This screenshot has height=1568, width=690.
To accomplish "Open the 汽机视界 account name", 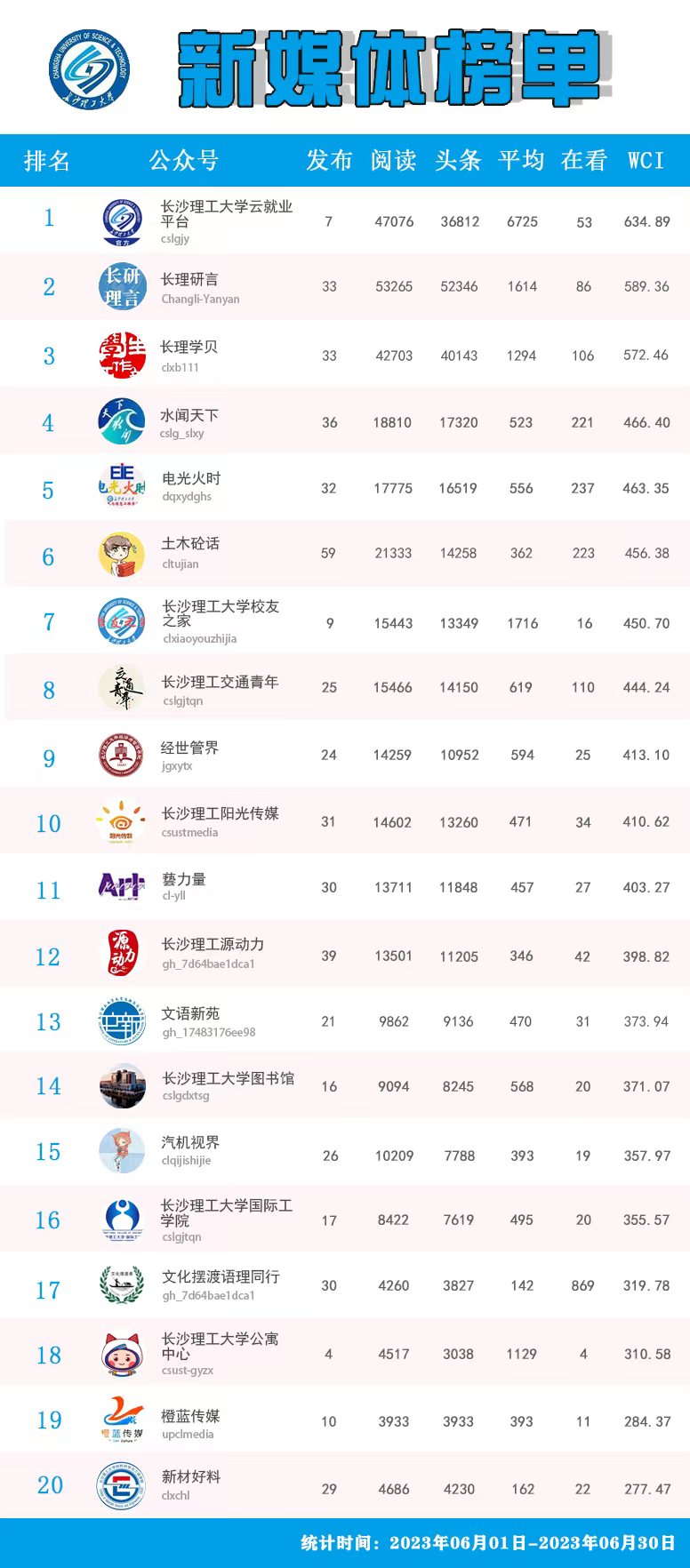I will 190,1143.
